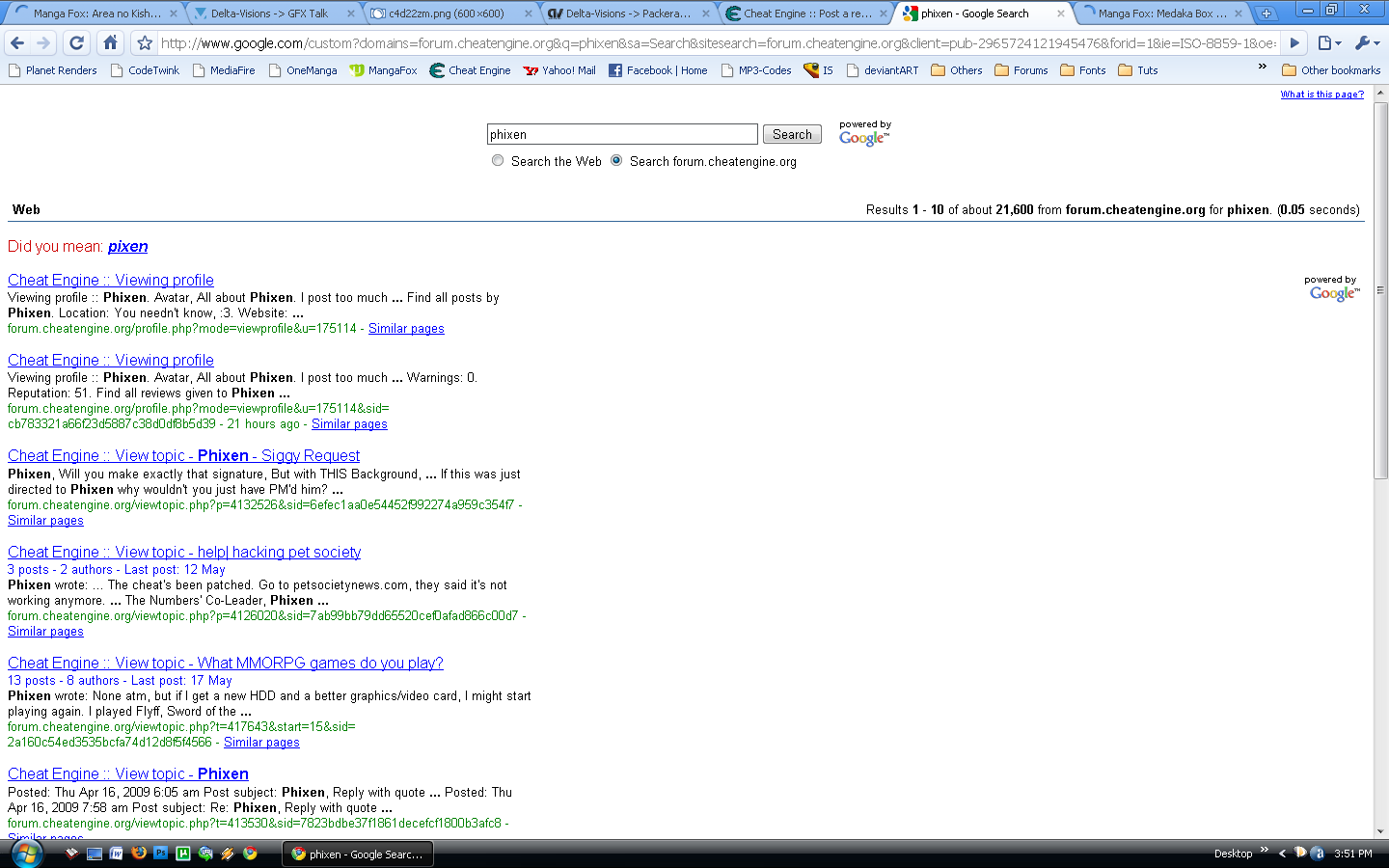Close the c4d22zm.png tab
This screenshot has width=1389, height=868.
(x=529, y=14)
